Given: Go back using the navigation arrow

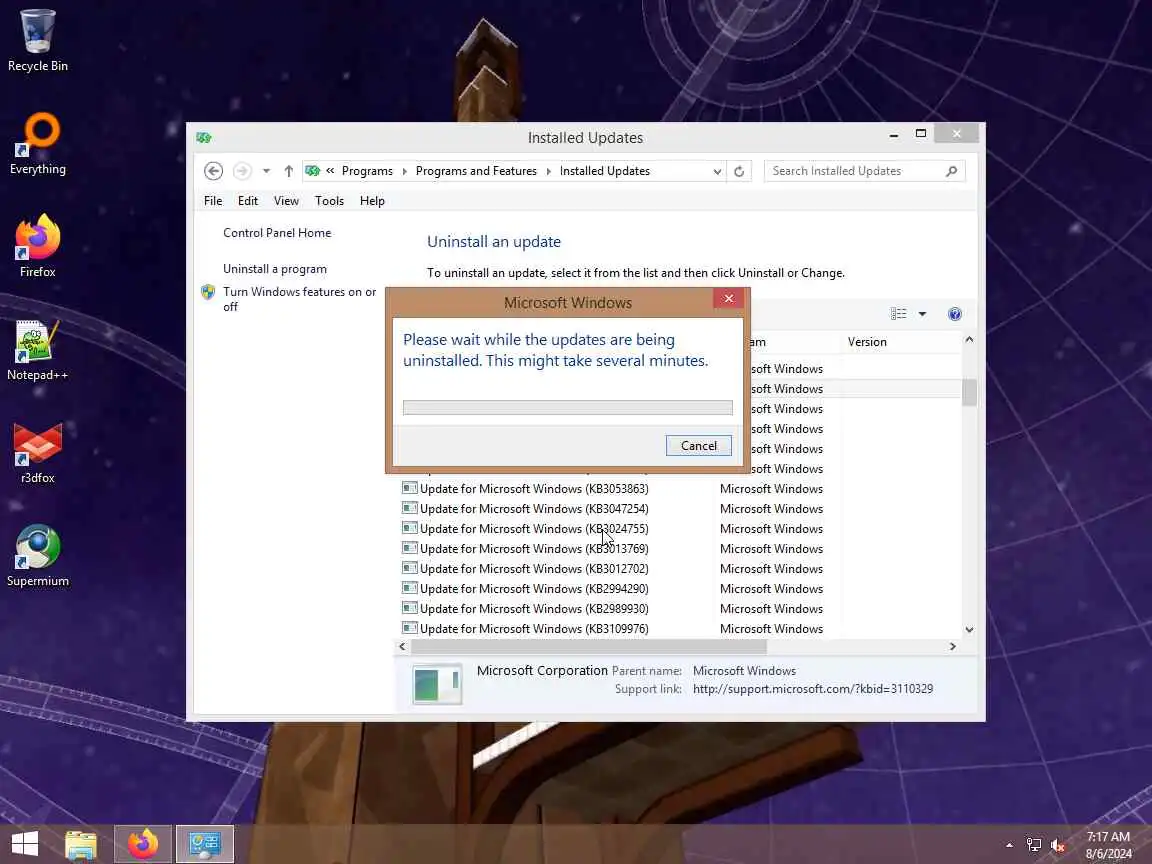Looking at the screenshot, I should (213, 171).
